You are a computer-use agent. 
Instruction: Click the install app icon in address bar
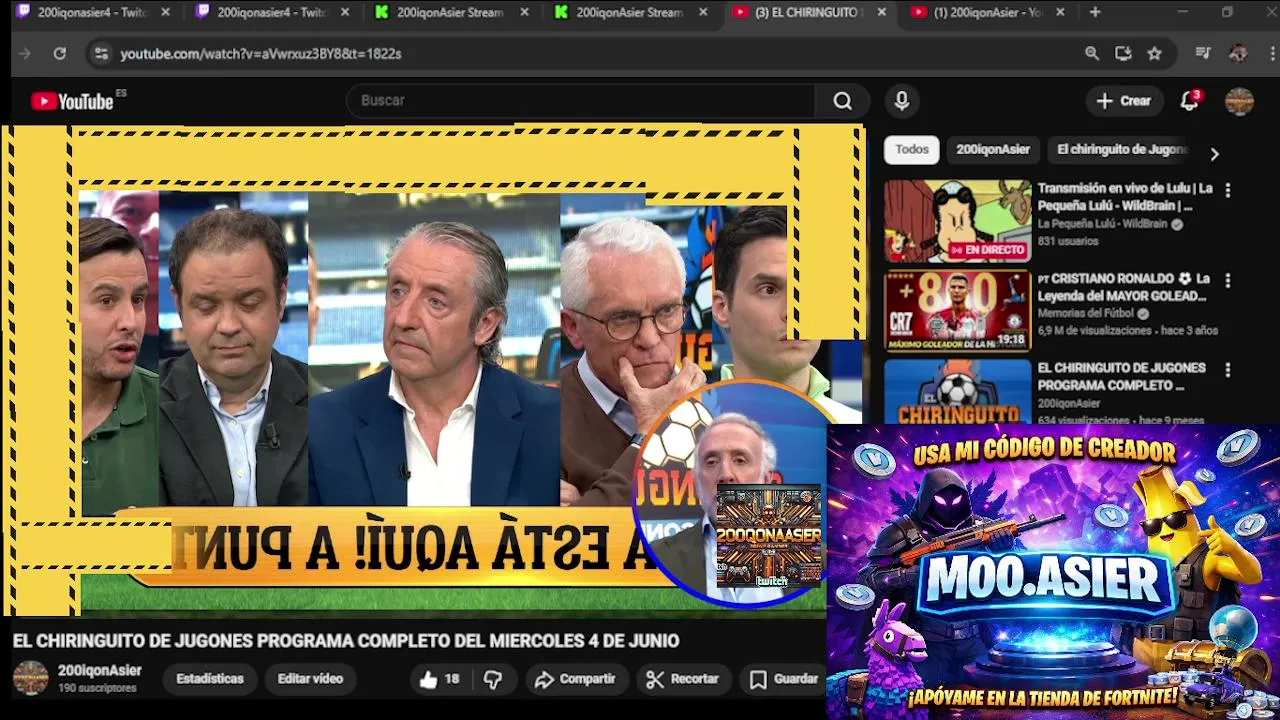click(1123, 54)
